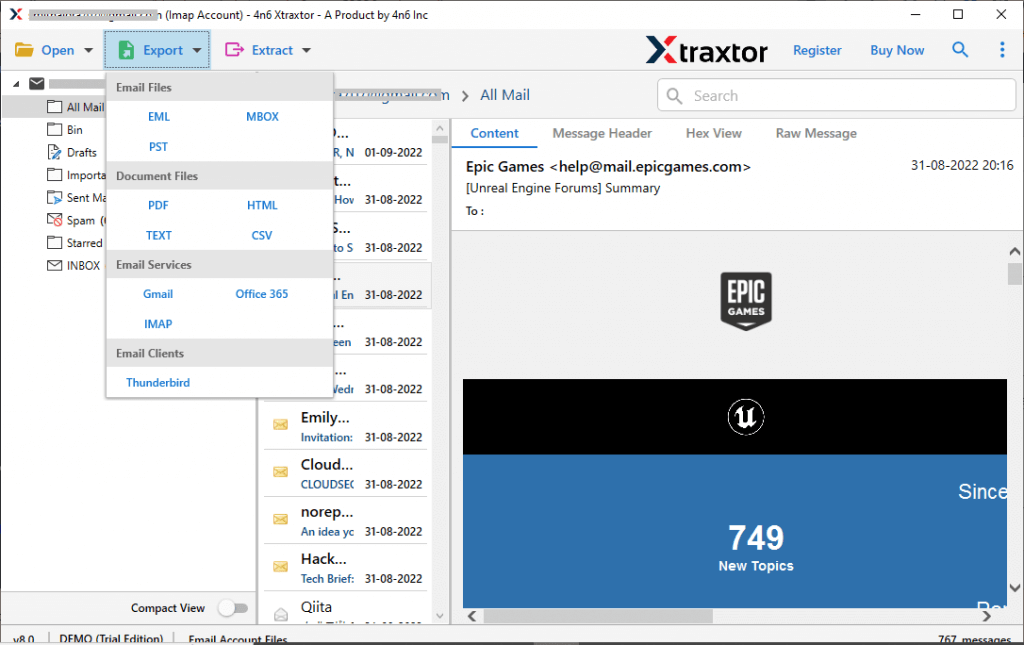Click the Sent Mail folder icon
Screen dimensions: 1024x645
[56, 197]
